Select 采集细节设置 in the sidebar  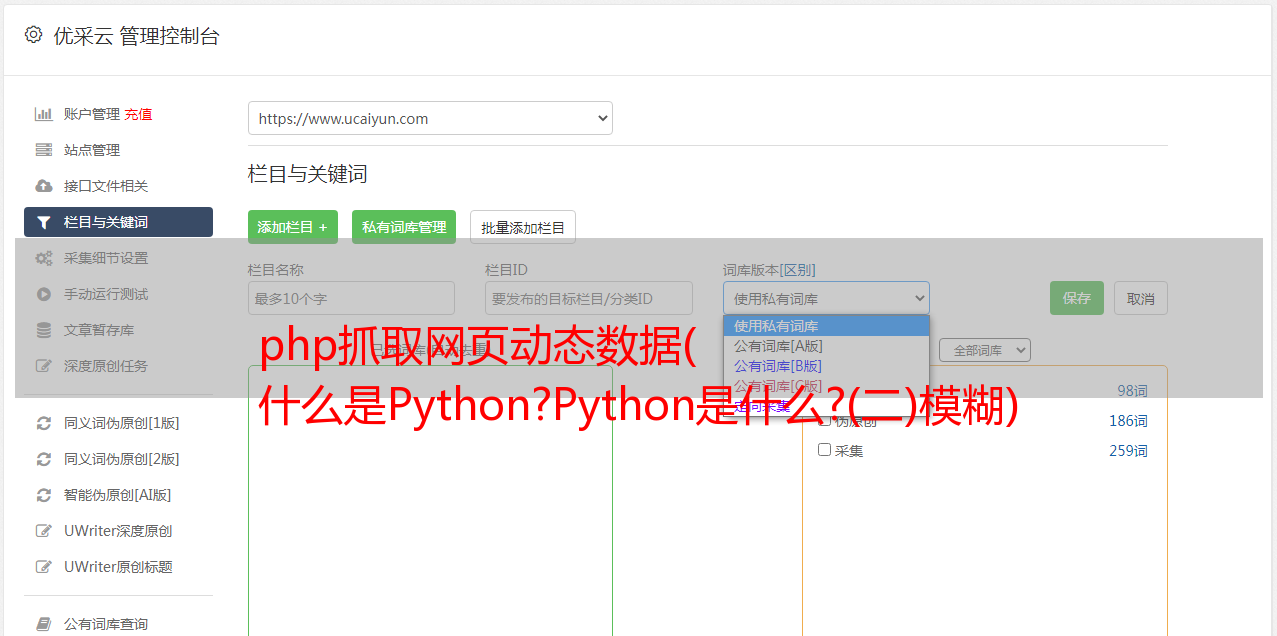[106, 258]
